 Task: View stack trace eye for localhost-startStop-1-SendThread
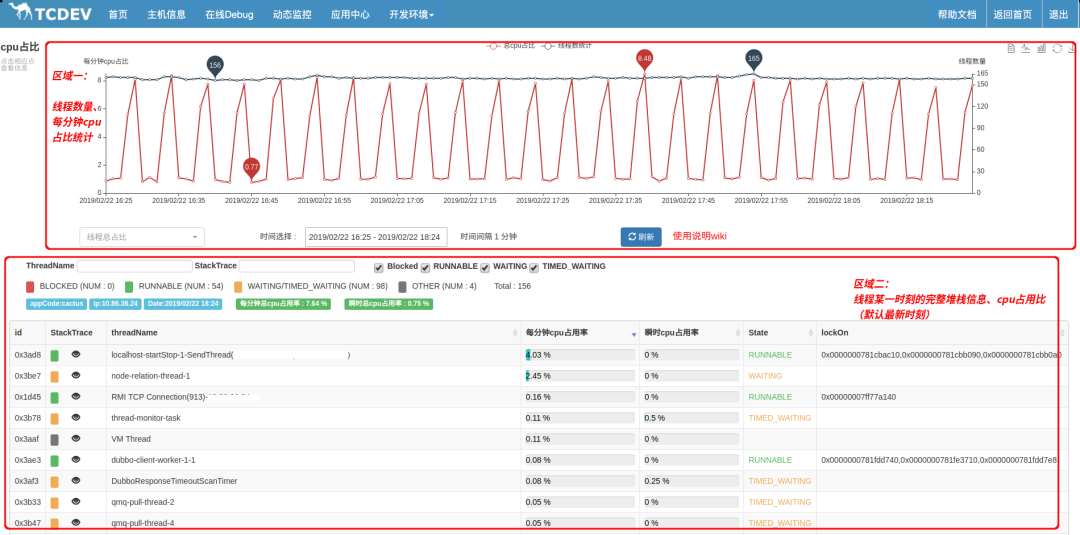click(76, 355)
